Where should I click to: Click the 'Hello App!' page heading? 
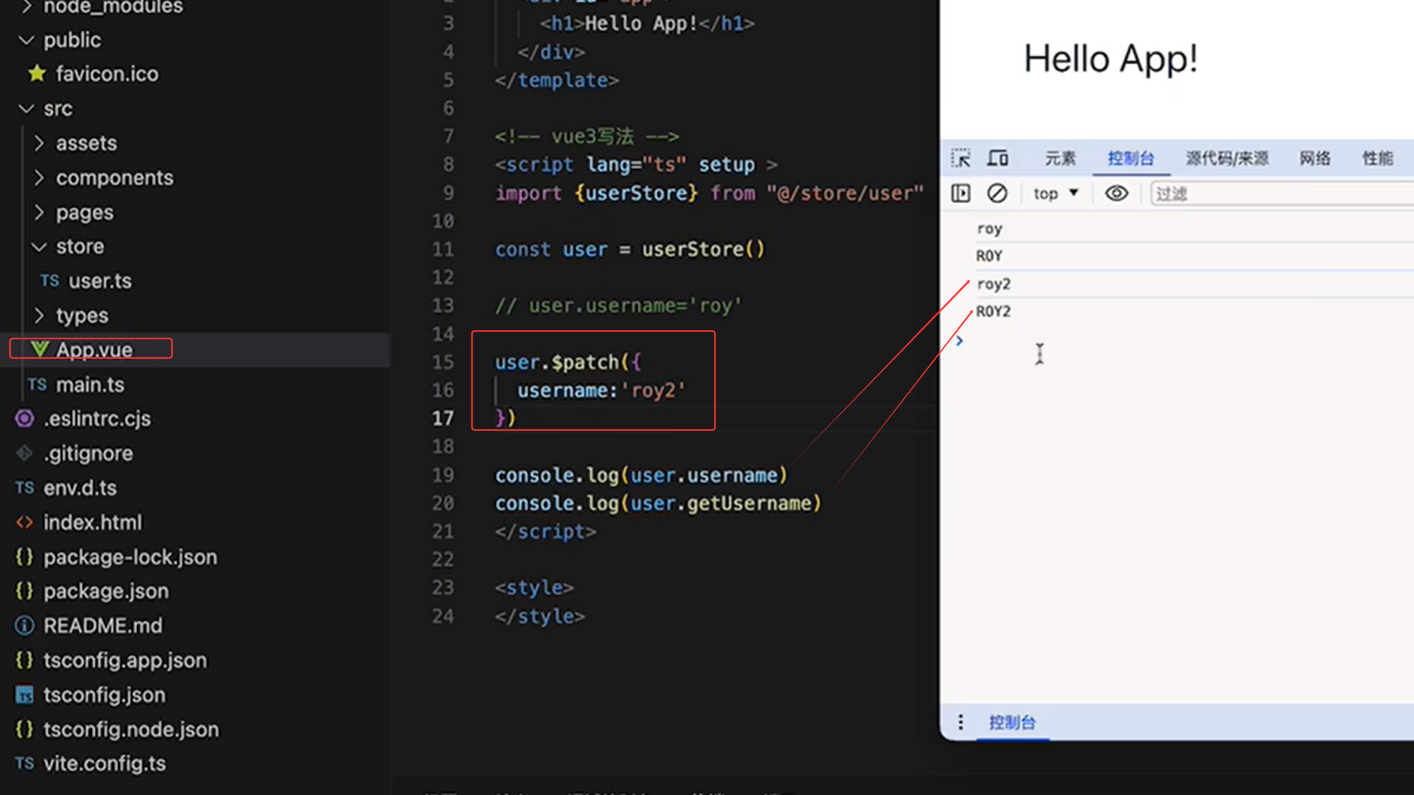(x=1110, y=58)
